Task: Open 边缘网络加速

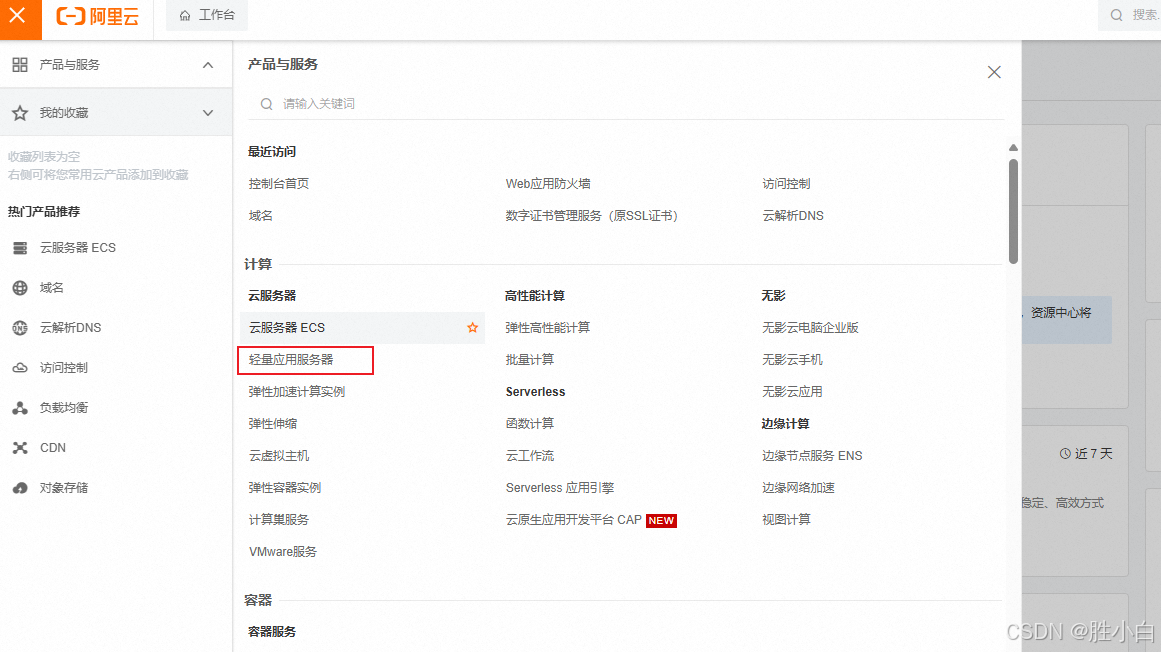Action: [x=798, y=488]
